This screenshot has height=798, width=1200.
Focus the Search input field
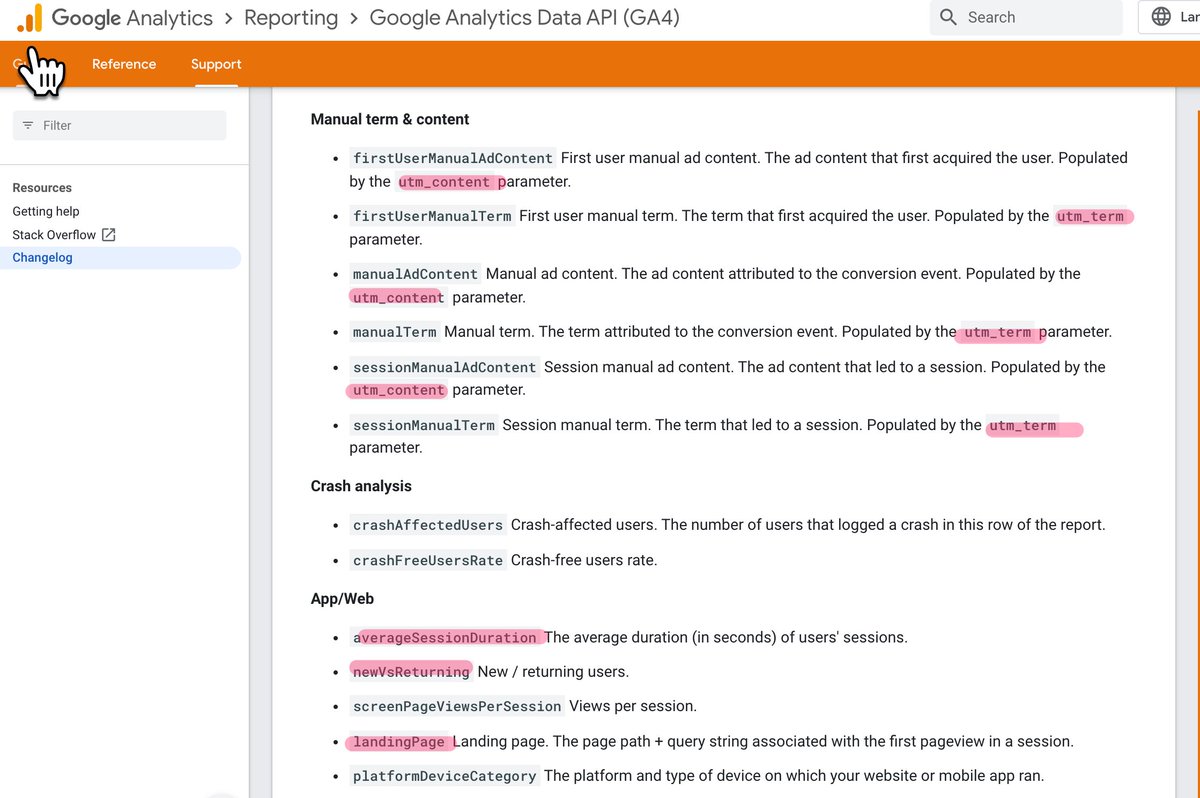[1025, 18]
